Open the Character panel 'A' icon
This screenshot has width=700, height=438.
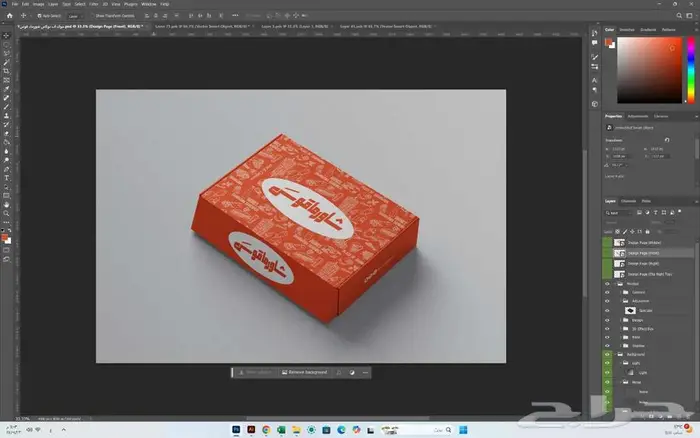coord(595,80)
